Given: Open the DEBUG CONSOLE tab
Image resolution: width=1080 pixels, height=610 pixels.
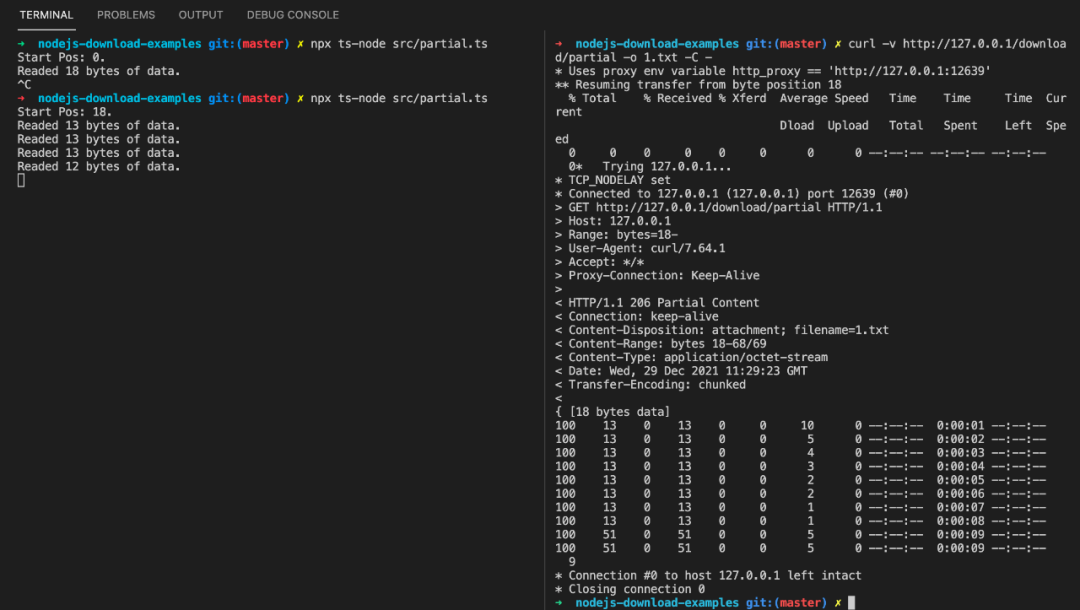Looking at the screenshot, I should [293, 15].
